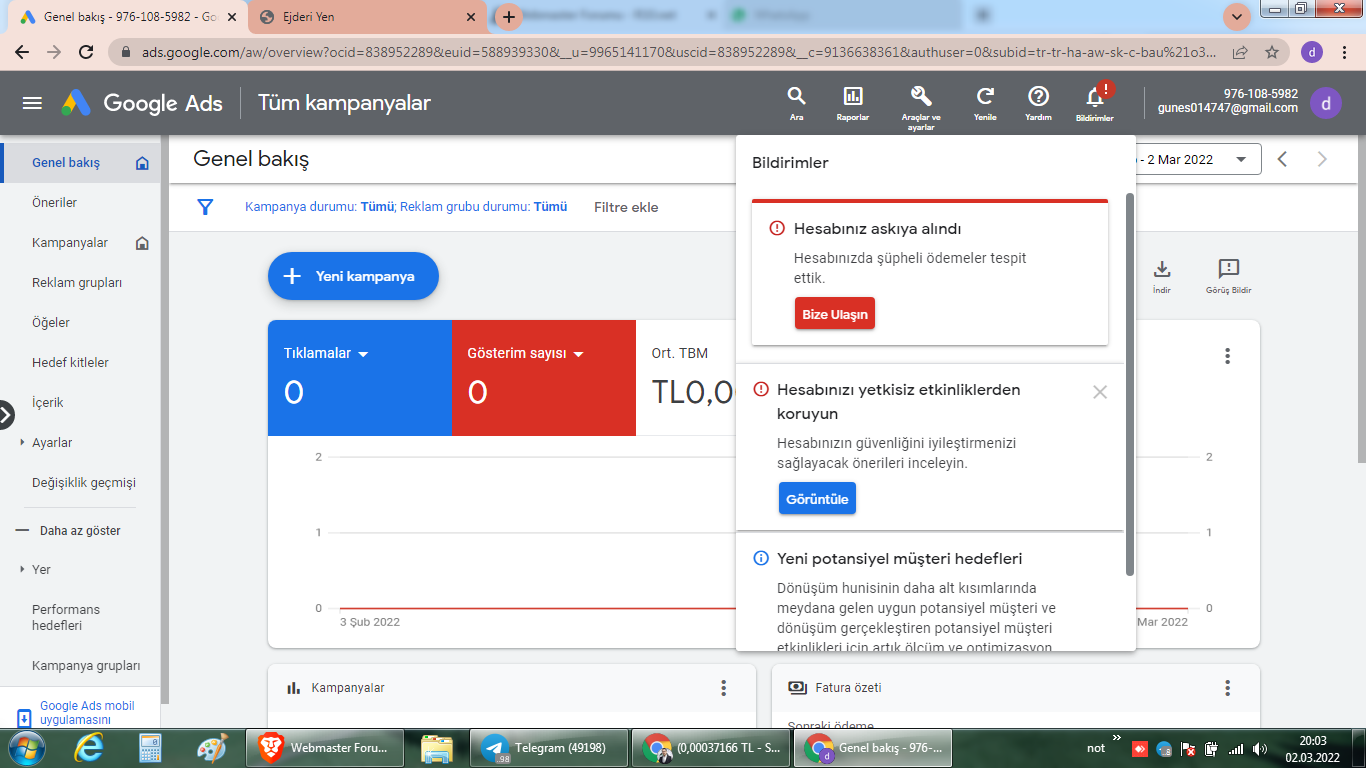Open Windows Start menu

coord(25,748)
